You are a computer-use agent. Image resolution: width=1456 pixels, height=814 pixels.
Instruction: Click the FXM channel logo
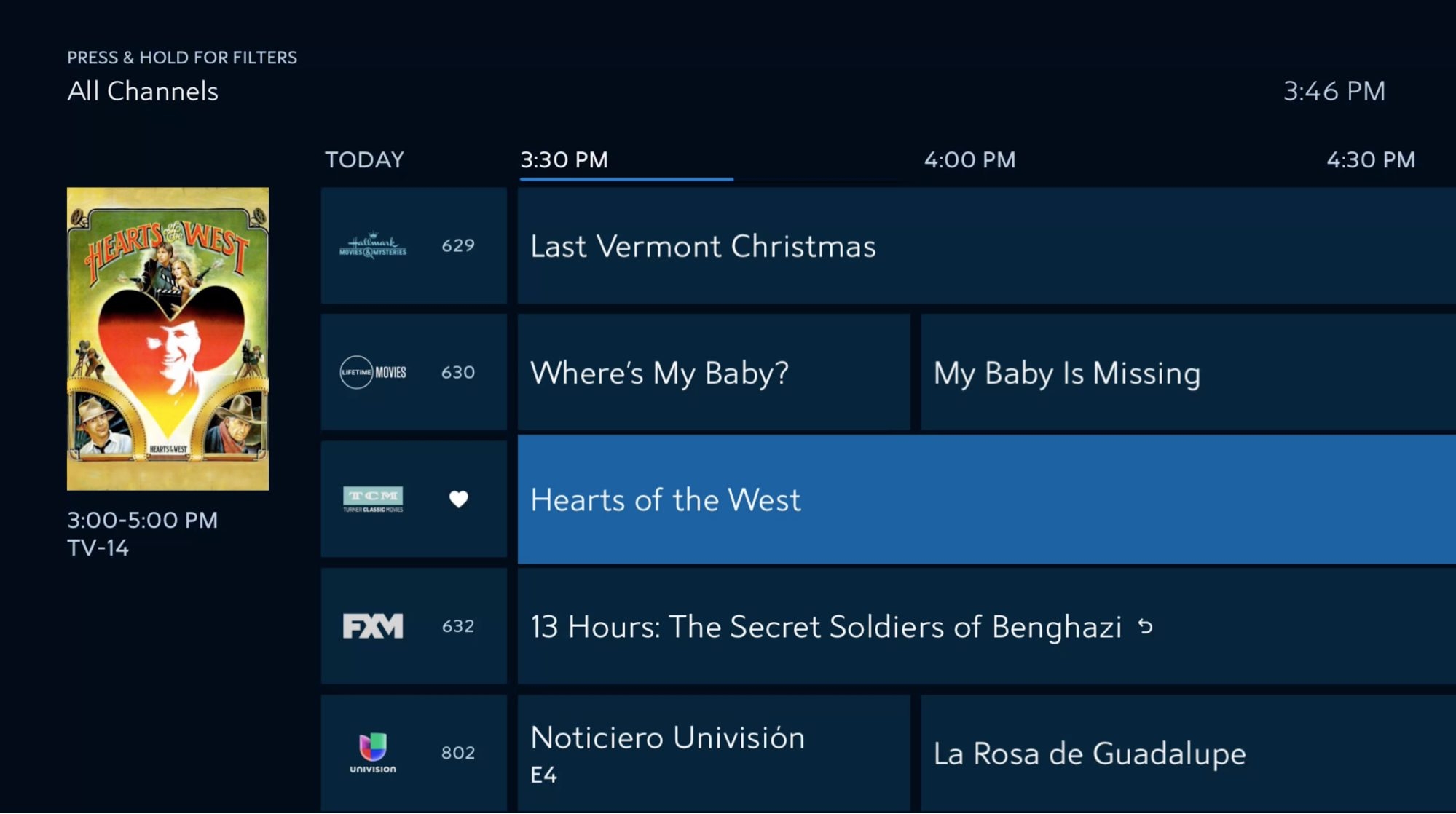click(373, 625)
